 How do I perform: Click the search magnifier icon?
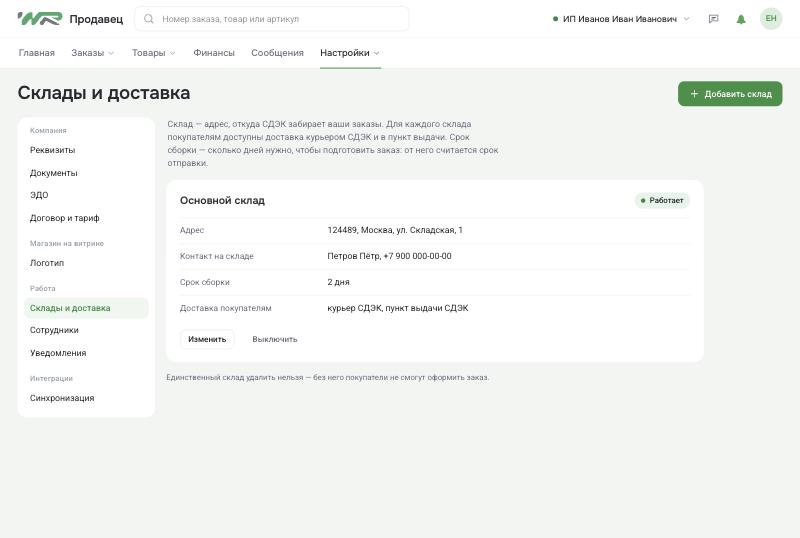point(148,19)
